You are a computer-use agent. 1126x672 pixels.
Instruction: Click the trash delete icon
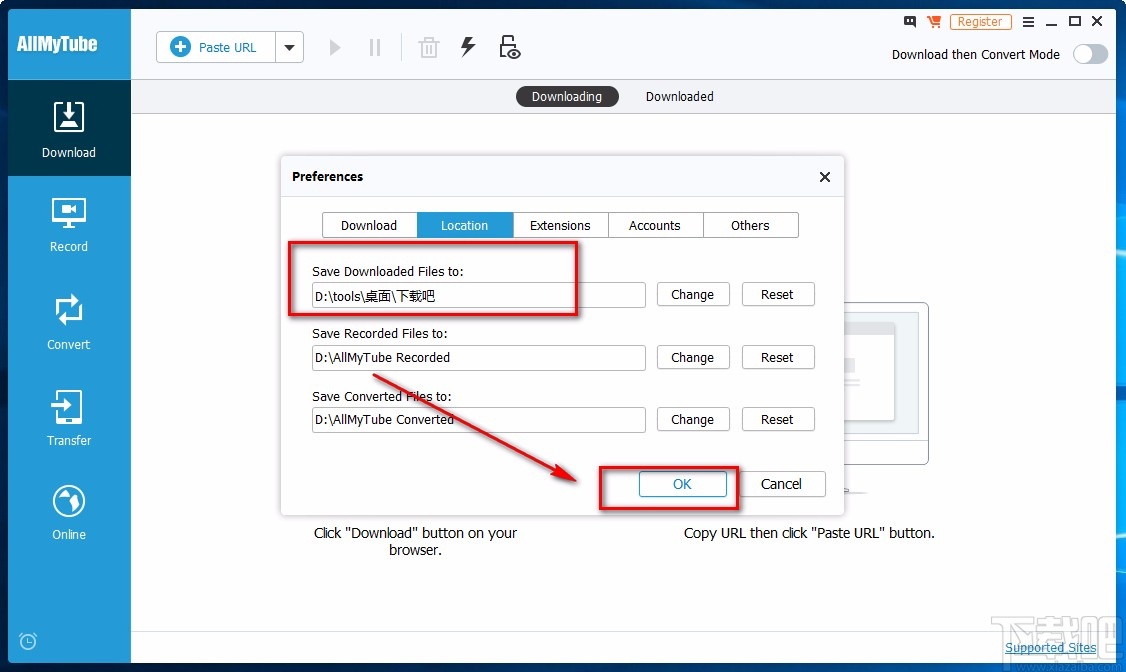(x=429, y=47)
